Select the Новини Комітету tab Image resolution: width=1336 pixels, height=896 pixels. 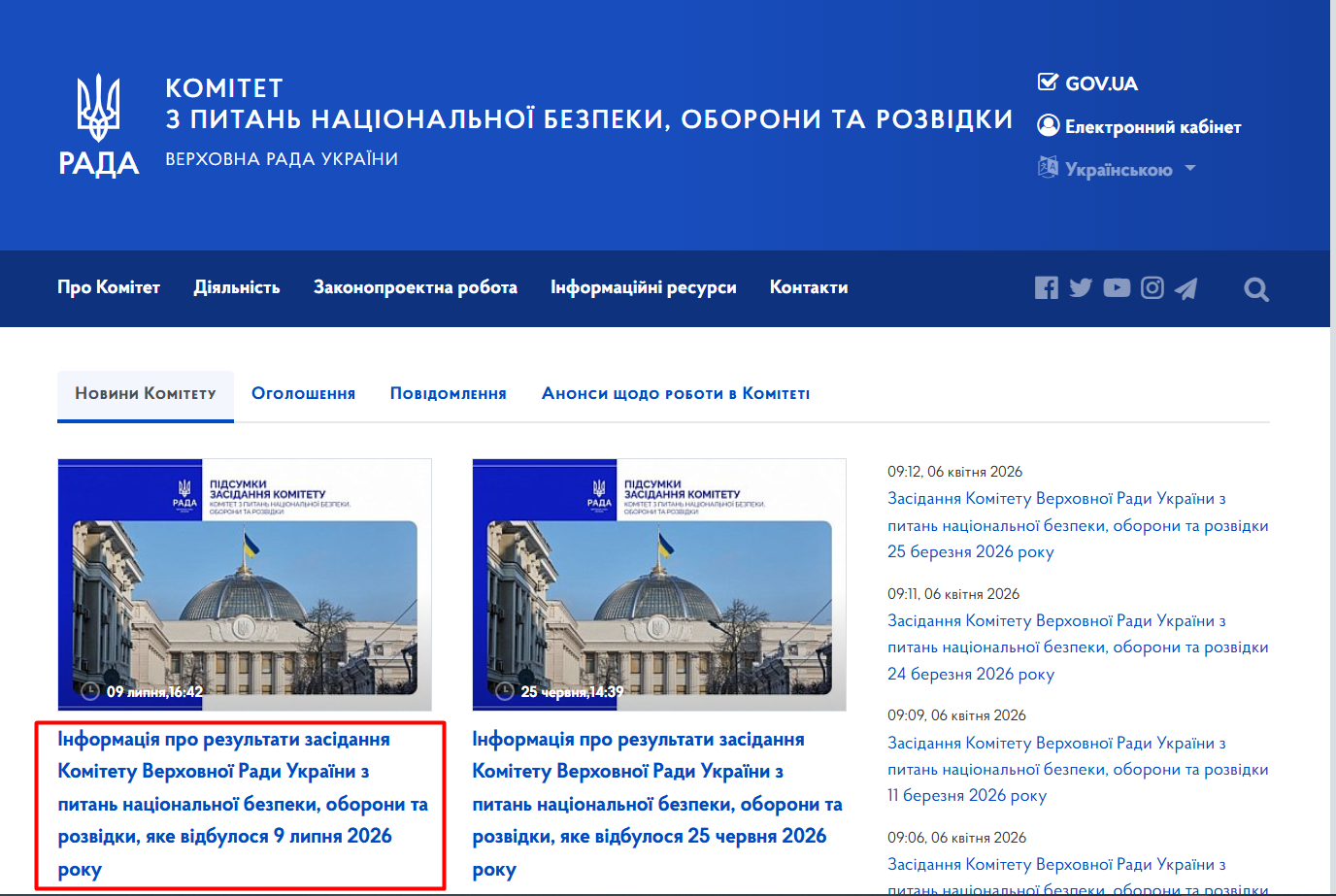pyautogui.click(x=146, y=394)
